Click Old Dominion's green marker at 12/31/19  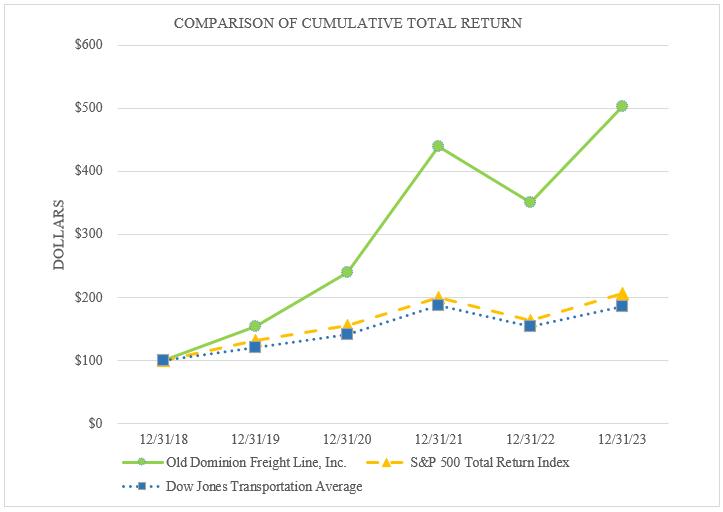[x=255, y=326]
